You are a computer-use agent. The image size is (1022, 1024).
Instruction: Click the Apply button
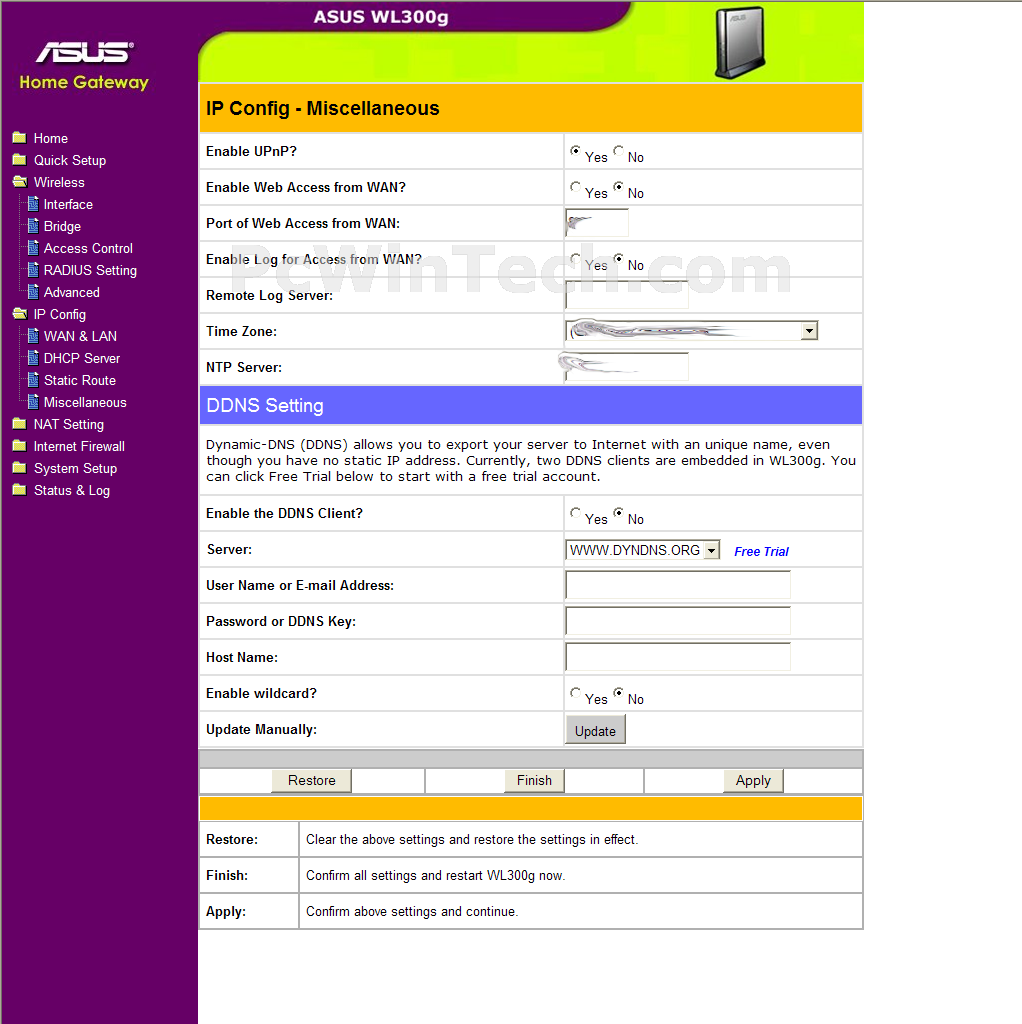753,780
